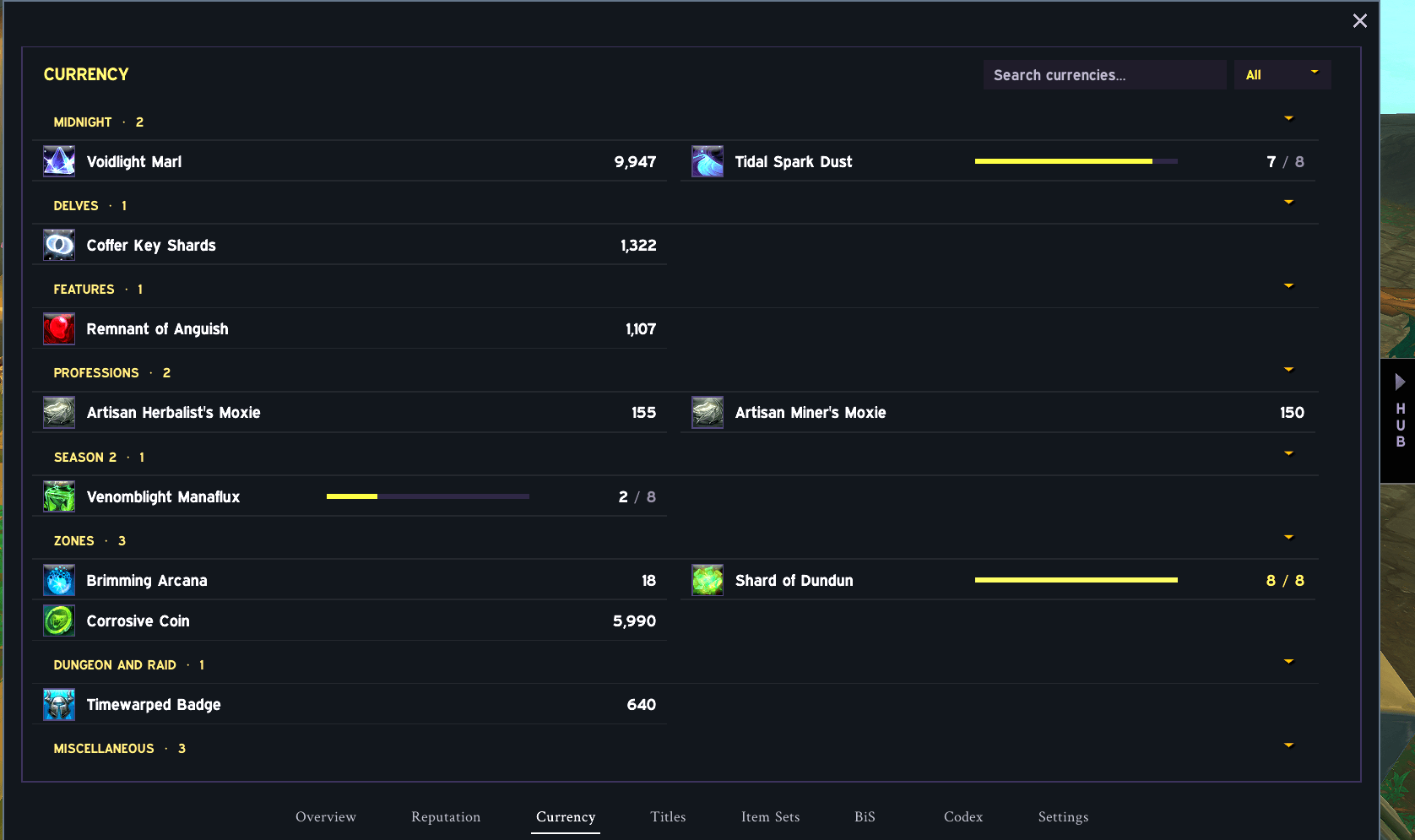The width and height of the screenshot is (1415, 840).
Task: Open the Item Sets tab
Action: [770, 816]
